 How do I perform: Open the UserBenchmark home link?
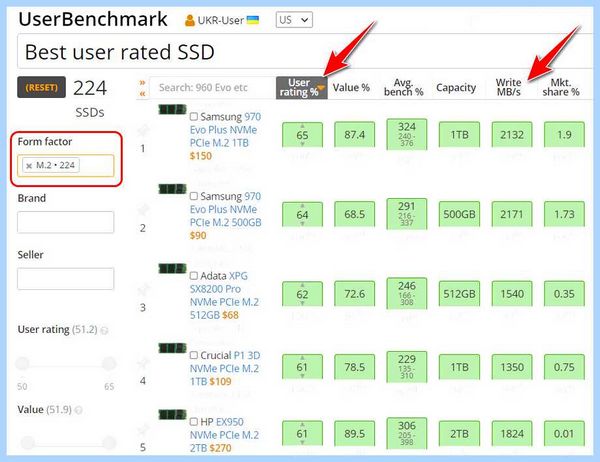point(93,19)
